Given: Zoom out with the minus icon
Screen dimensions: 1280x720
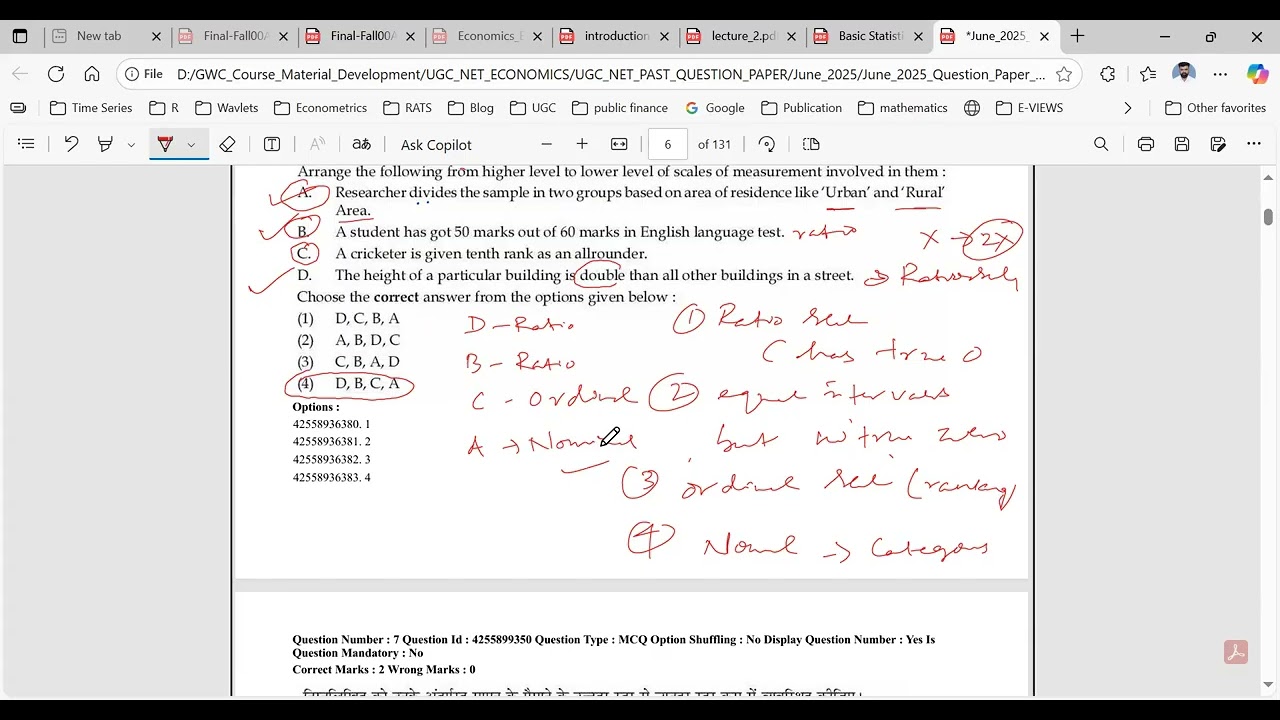Looking at the screenshot, I should pyautogui.click(x=546, y=144).
